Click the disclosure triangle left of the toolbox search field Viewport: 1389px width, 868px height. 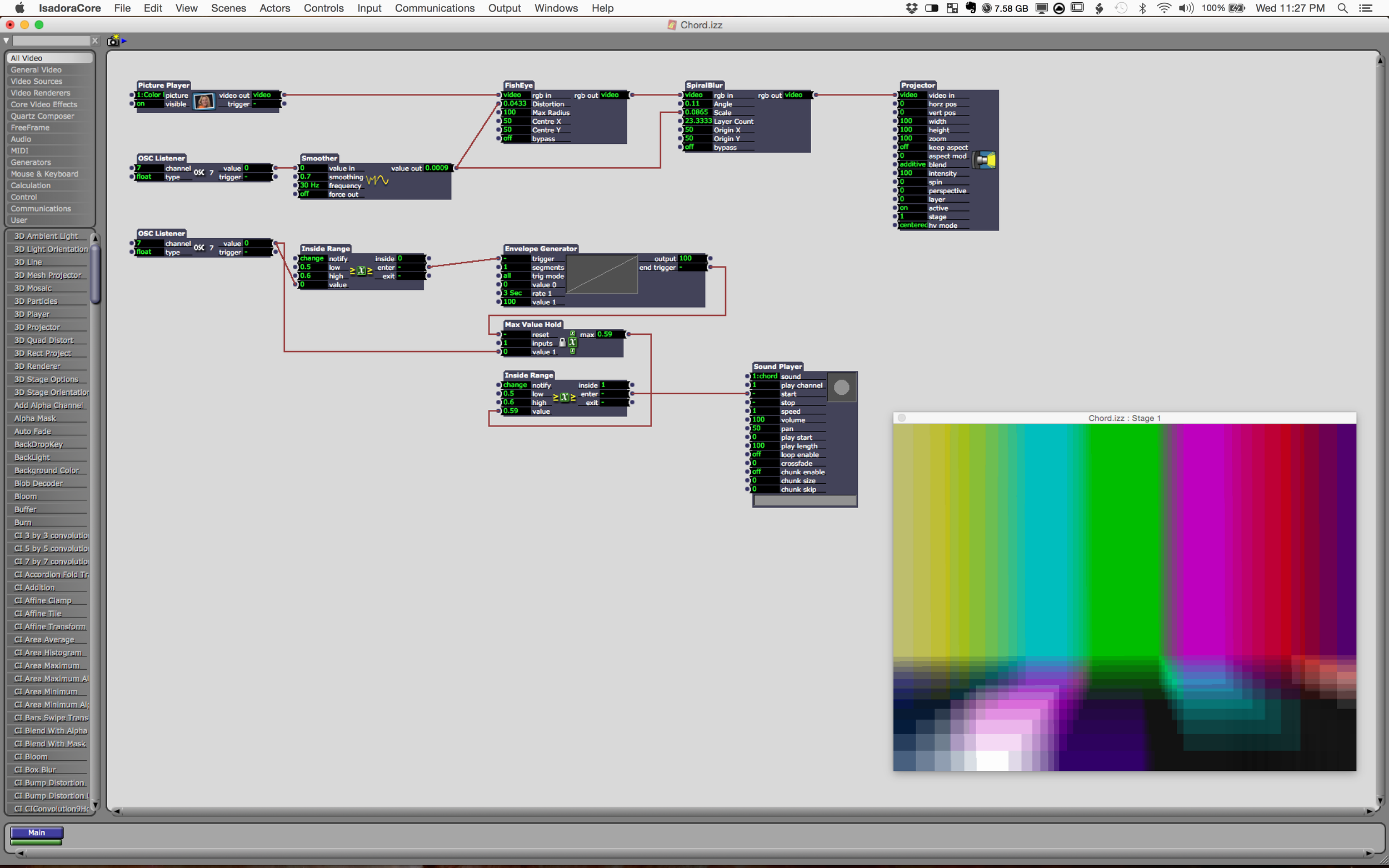(6, 40)
